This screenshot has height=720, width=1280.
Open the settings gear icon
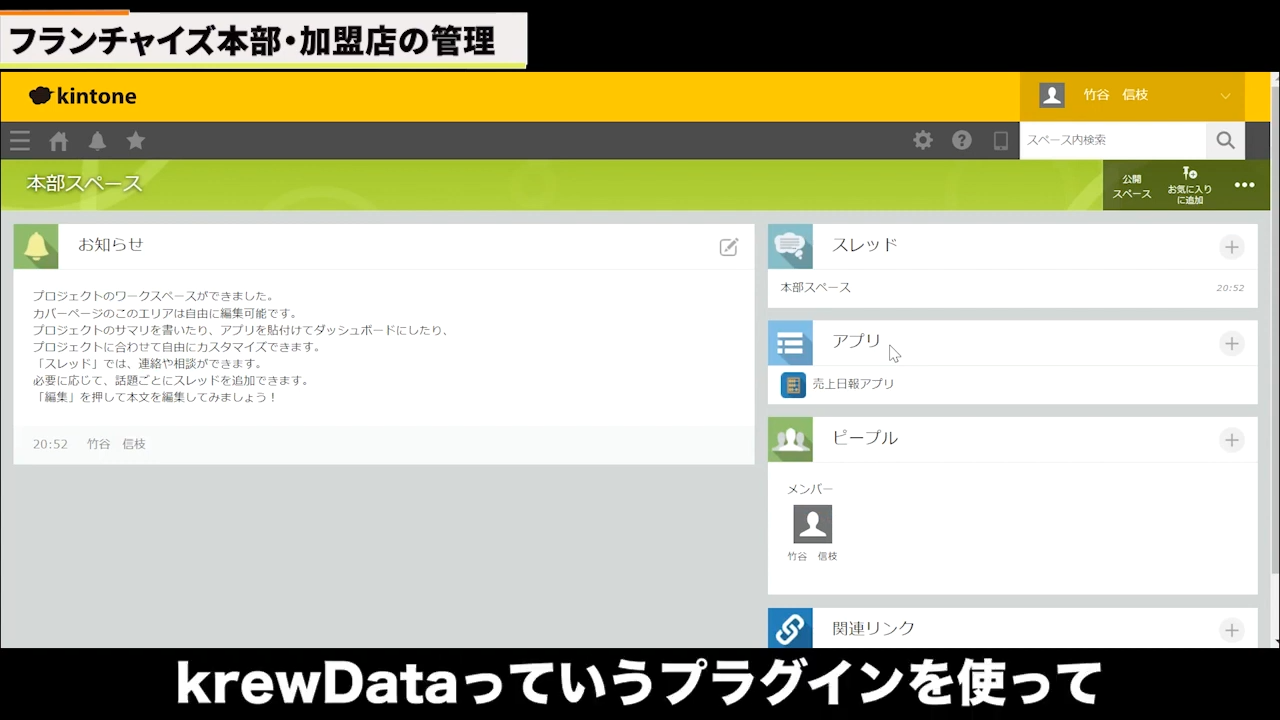tap(923, 140)
